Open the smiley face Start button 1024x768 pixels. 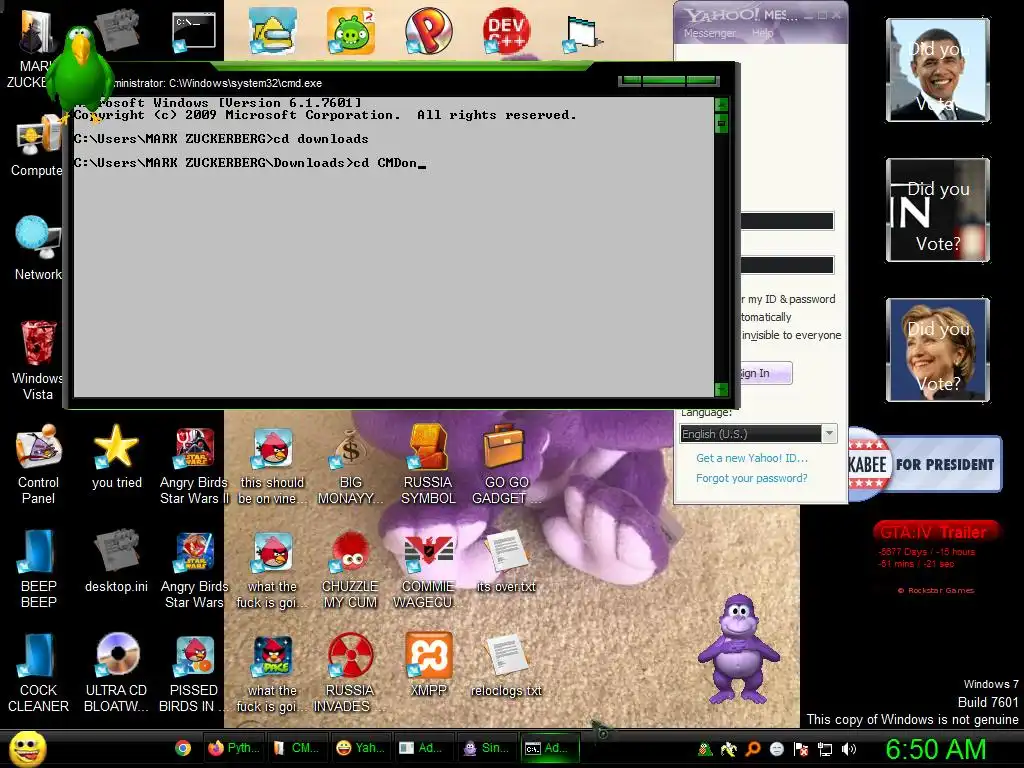point(27,748)
